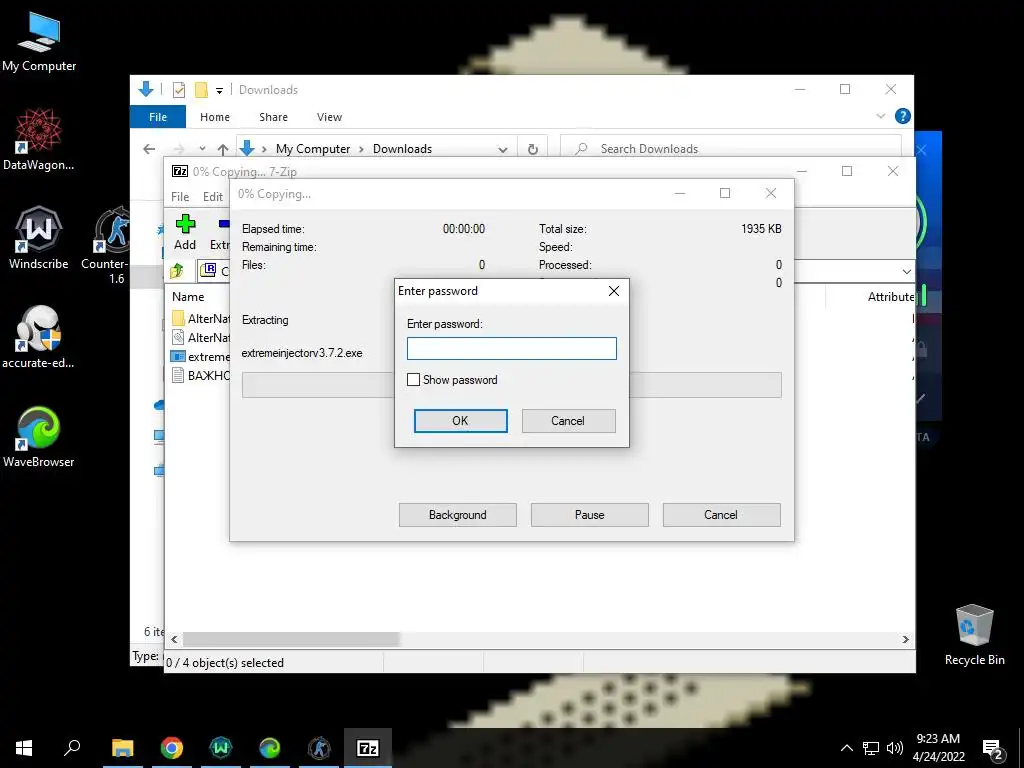Click the Background button in copying dialog
Image resolution: width=1024 pixels, height=768 pixels.
pos(458,515)
